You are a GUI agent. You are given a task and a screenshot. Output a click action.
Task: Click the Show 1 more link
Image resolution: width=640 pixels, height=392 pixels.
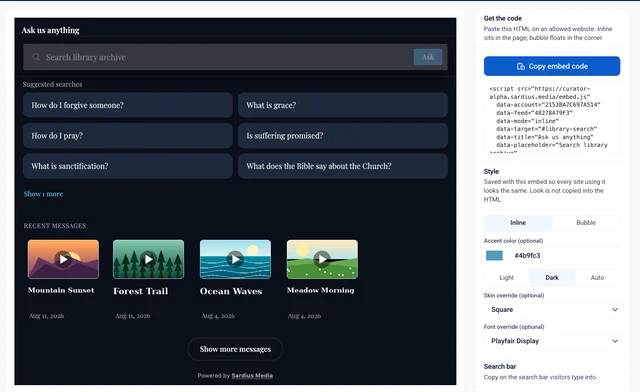(43, 194)
